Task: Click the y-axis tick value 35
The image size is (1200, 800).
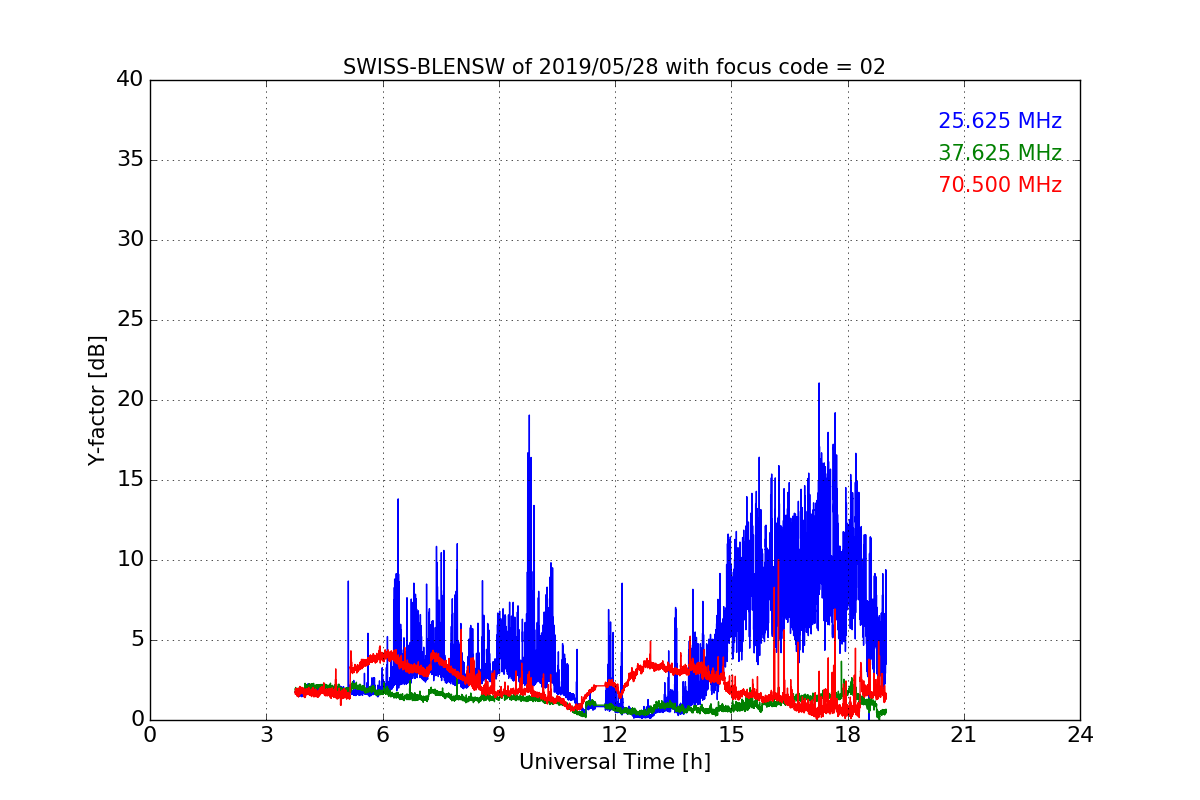Action: coord(129,160)
